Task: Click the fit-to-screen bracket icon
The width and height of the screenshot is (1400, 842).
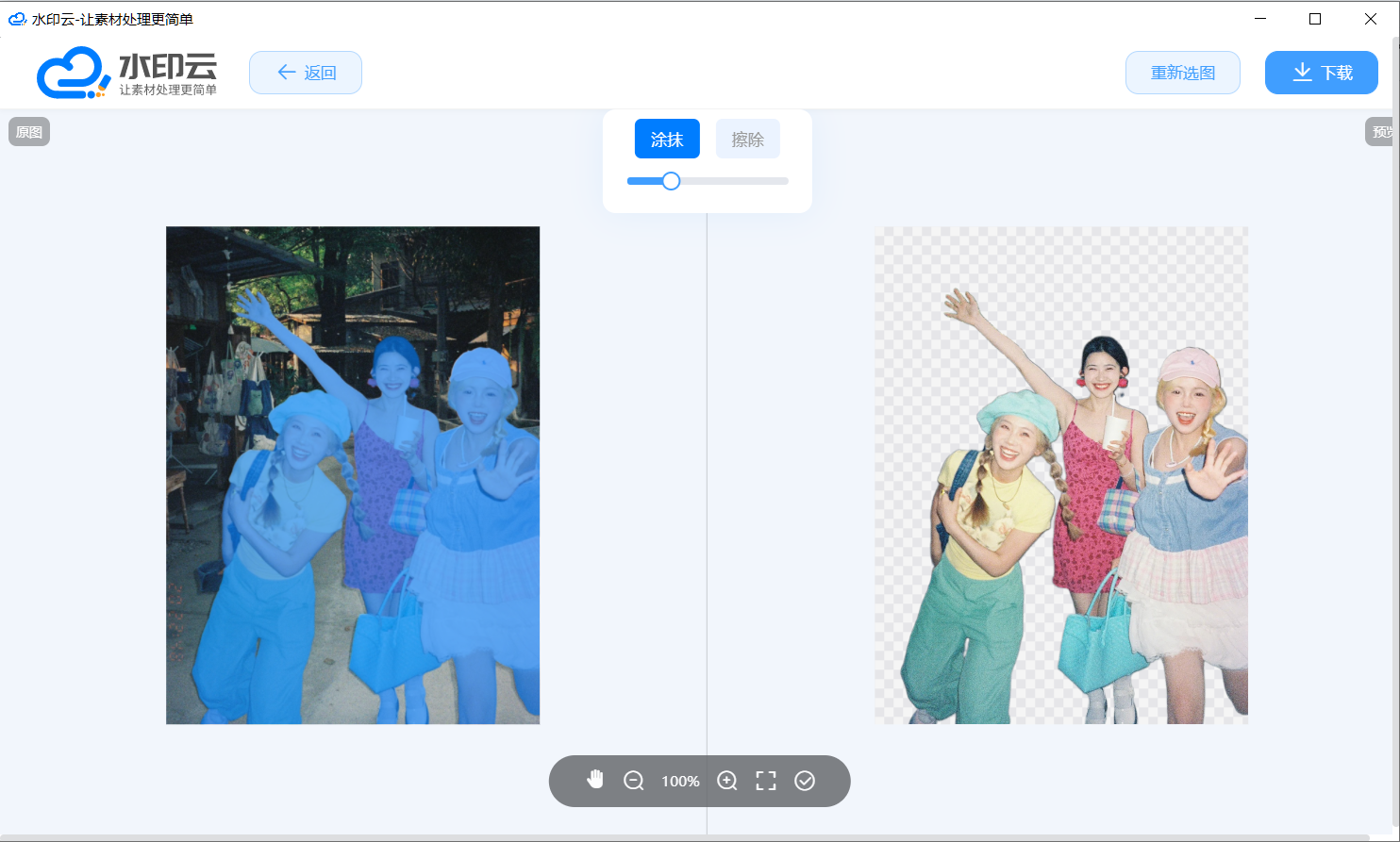Action: point(766,781)
